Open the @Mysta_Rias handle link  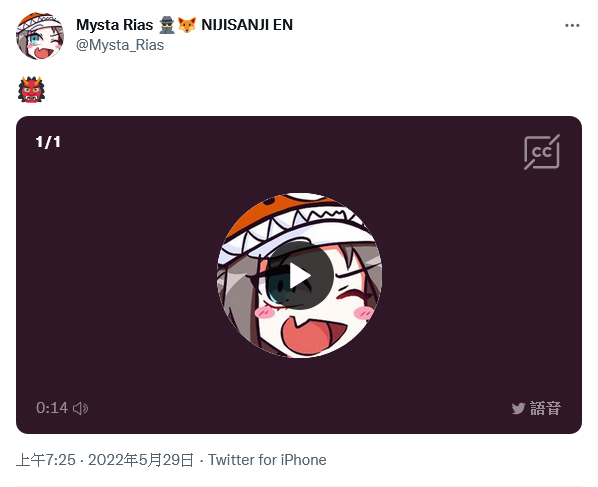point(120,45)
